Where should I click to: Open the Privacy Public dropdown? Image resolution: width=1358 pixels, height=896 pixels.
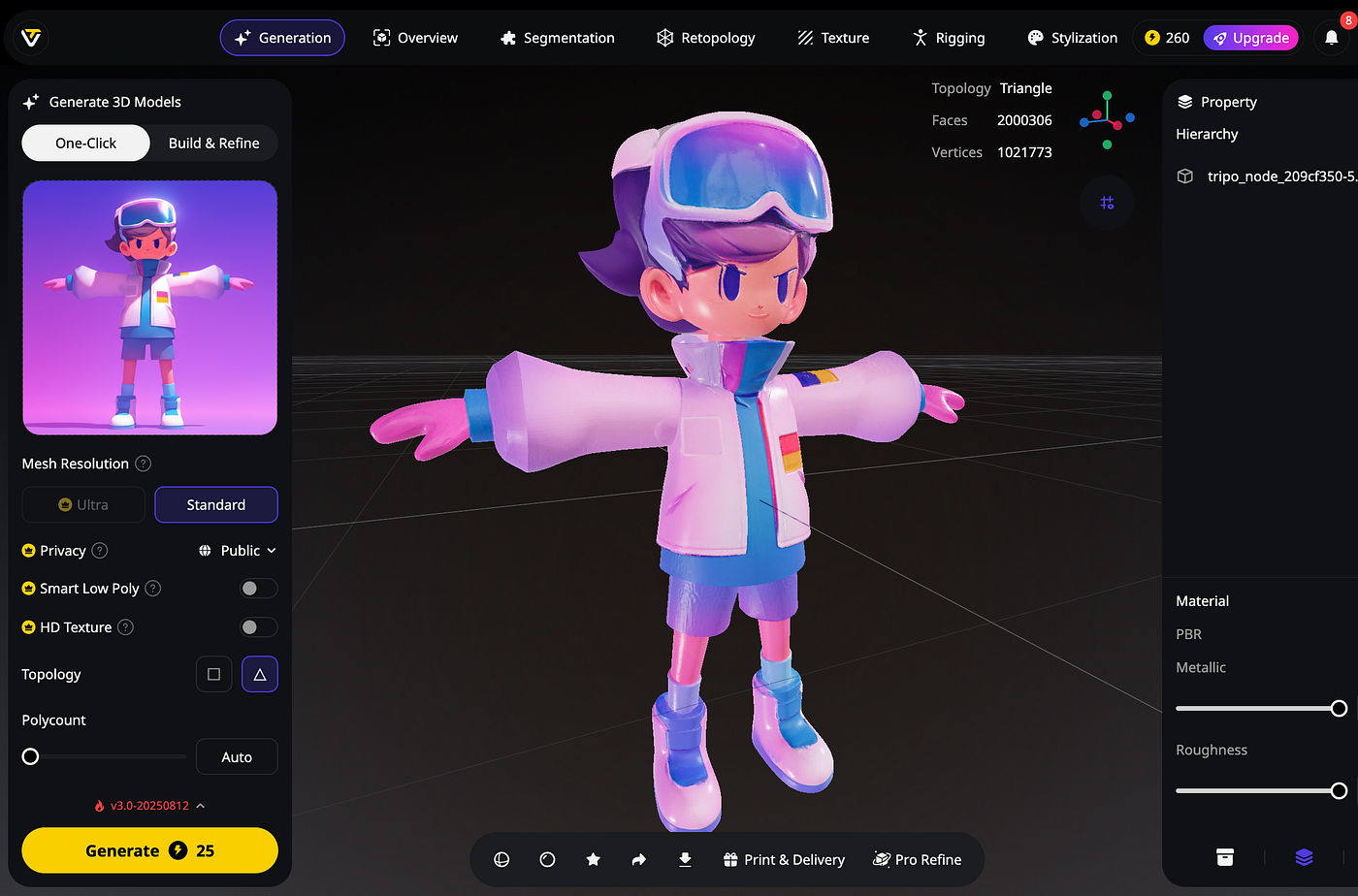237,550
